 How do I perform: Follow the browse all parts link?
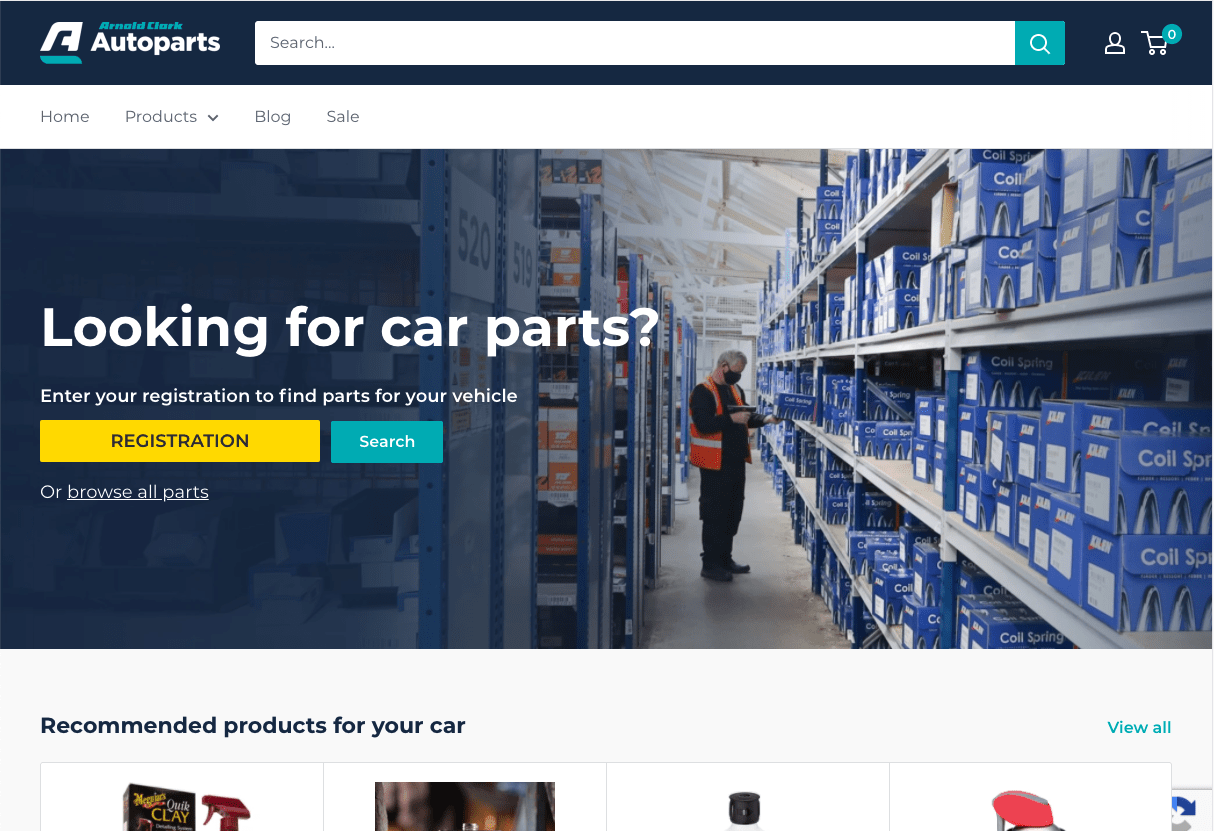138,492
